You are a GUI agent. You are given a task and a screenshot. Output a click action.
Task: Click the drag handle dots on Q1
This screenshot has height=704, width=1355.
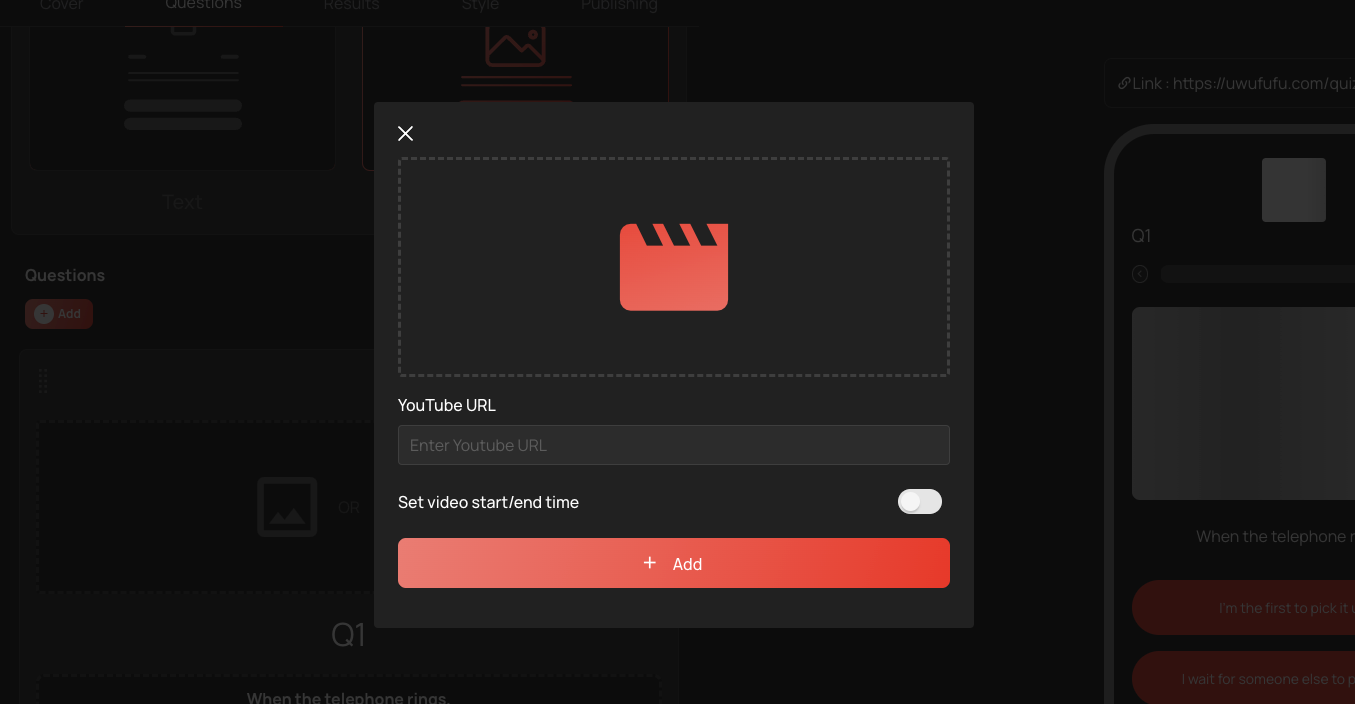(x=43, y=381)
